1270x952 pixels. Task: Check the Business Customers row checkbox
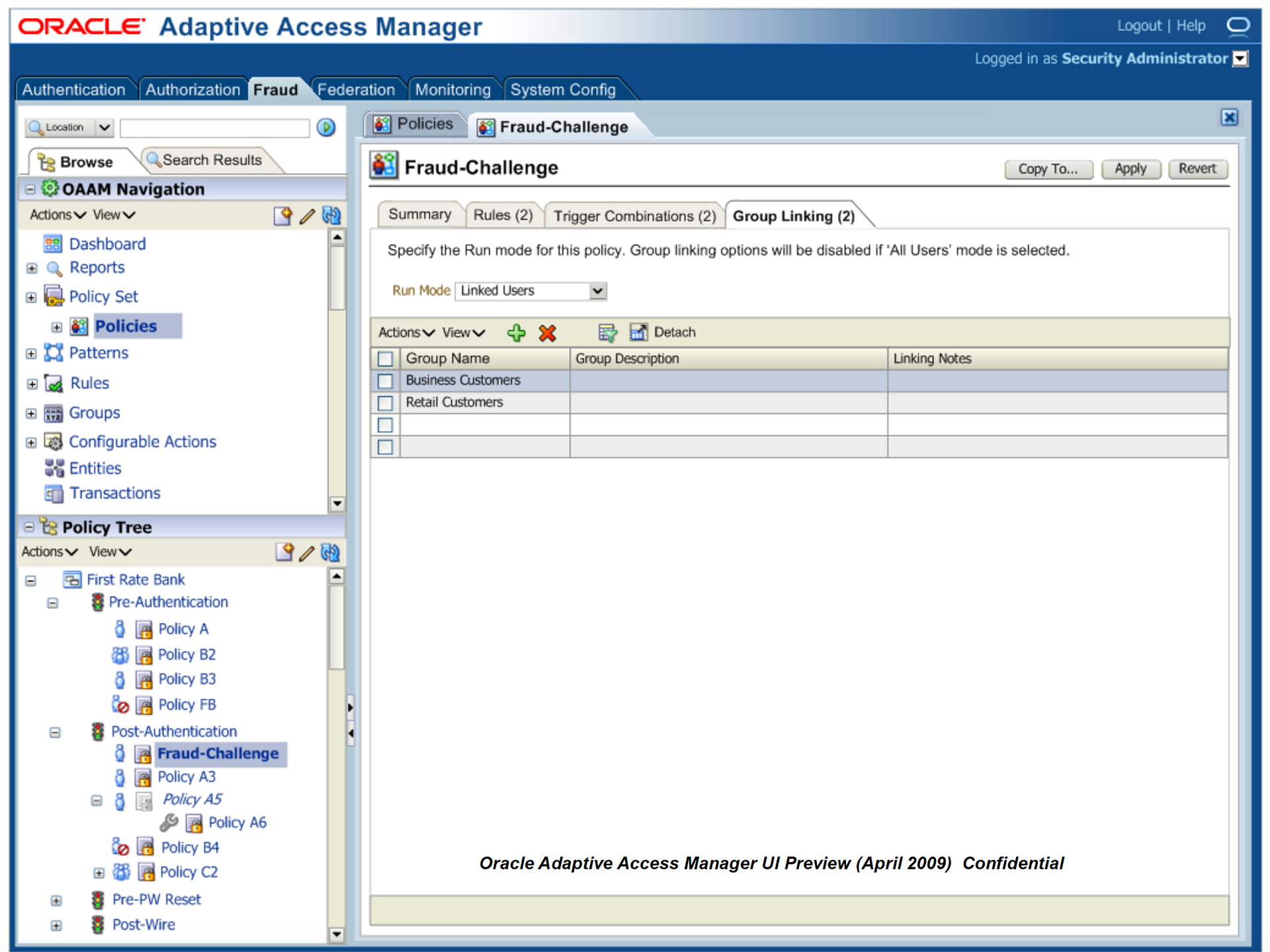(x=385, y=381)
